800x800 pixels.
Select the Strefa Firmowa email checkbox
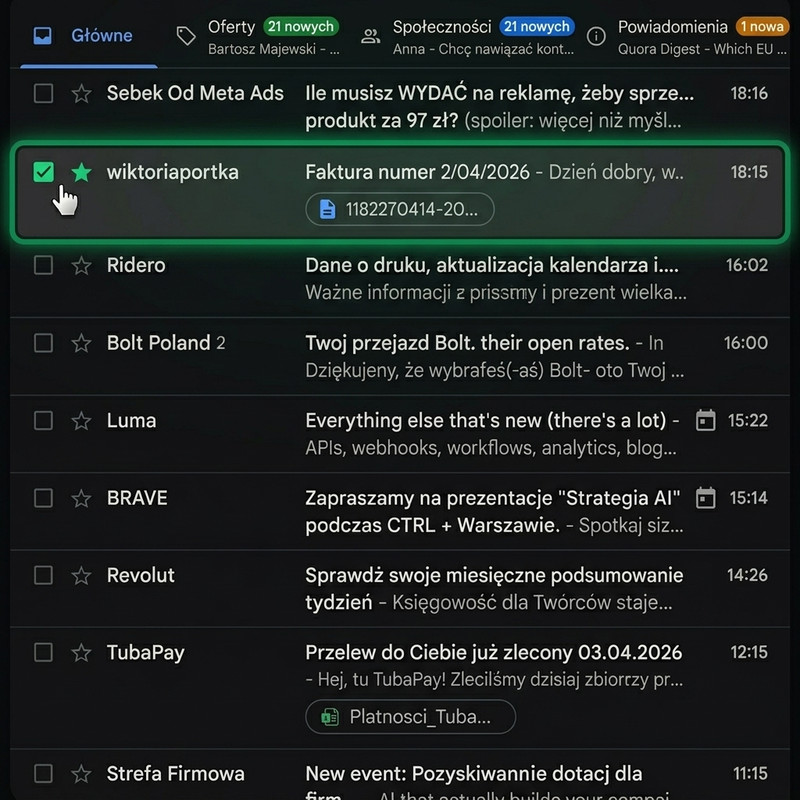43,773
